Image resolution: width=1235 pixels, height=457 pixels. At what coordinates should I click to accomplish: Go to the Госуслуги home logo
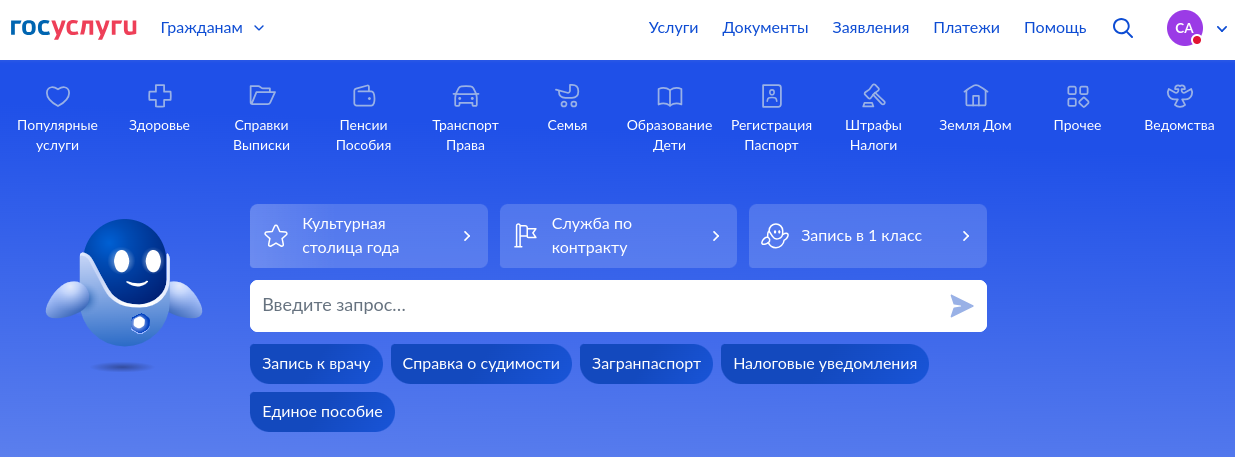74,28
